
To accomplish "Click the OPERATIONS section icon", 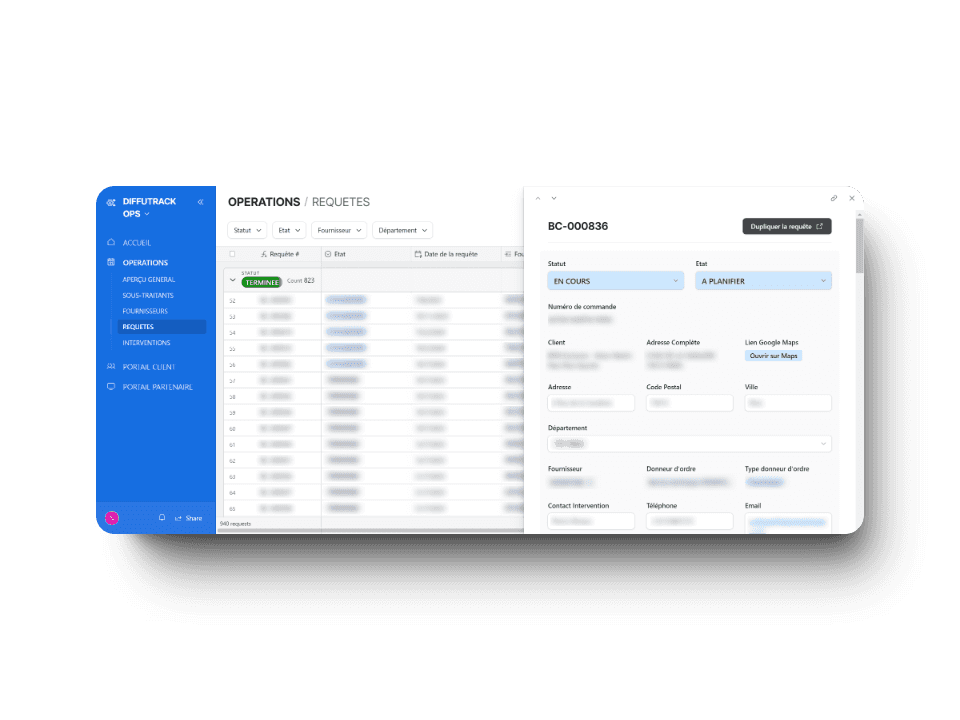I will tap(111, 262).
